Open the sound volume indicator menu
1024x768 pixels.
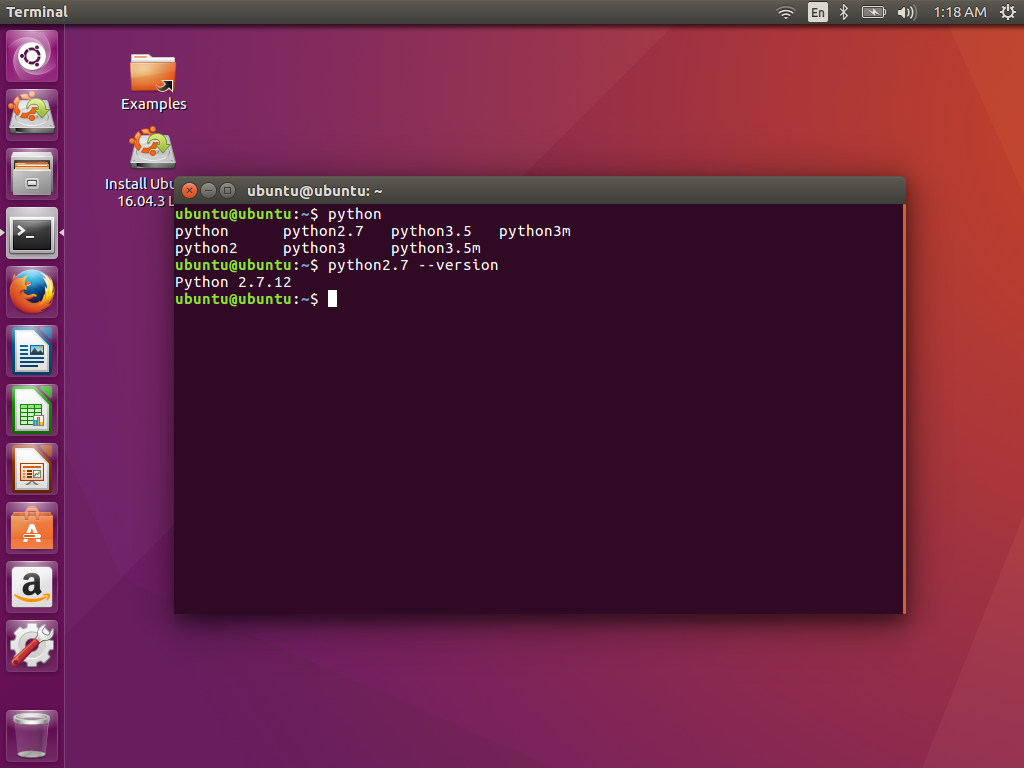click(906, 13)
